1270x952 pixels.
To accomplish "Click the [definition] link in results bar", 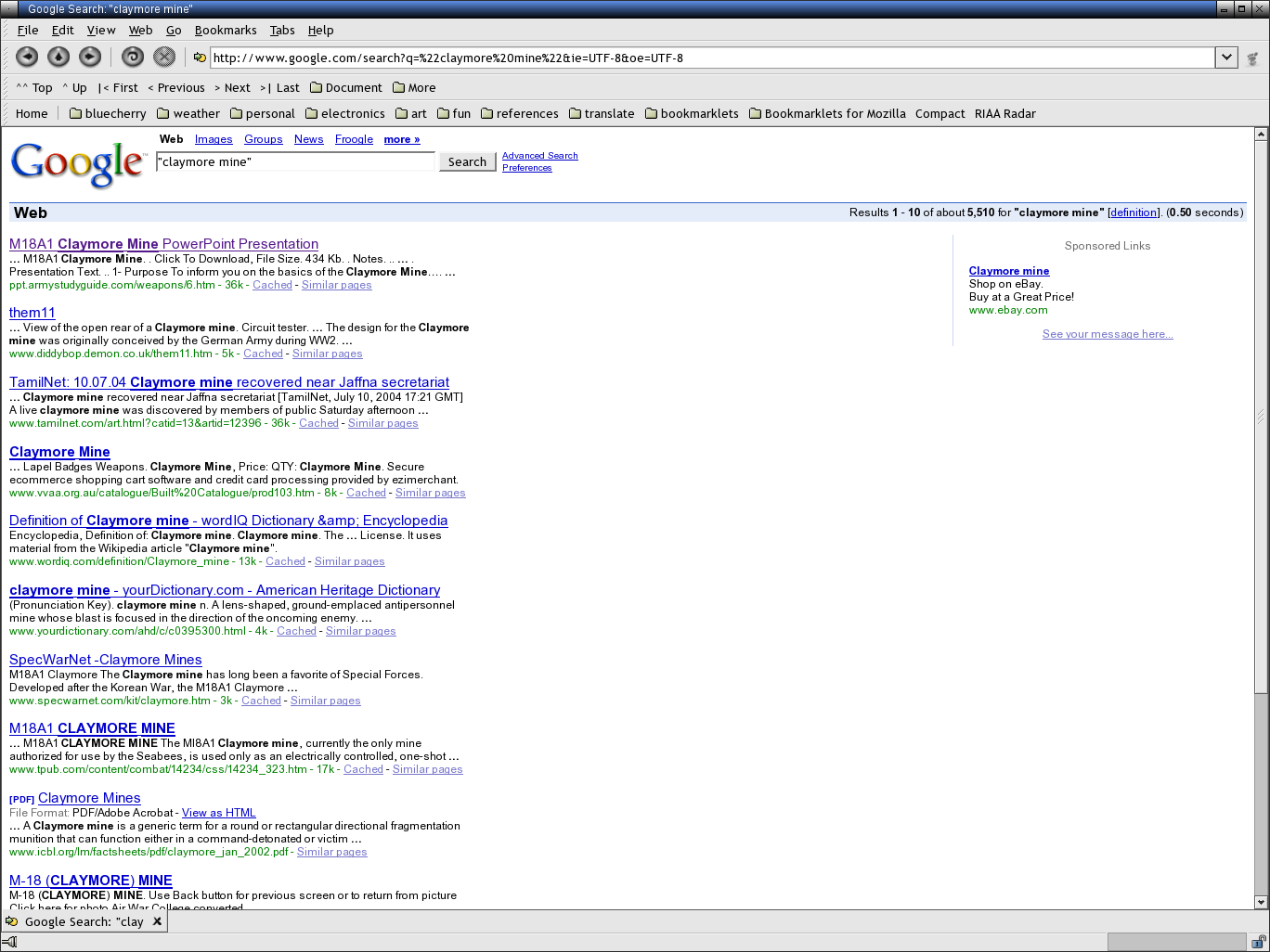I will pyautogui.click(x=1134, y=212).
